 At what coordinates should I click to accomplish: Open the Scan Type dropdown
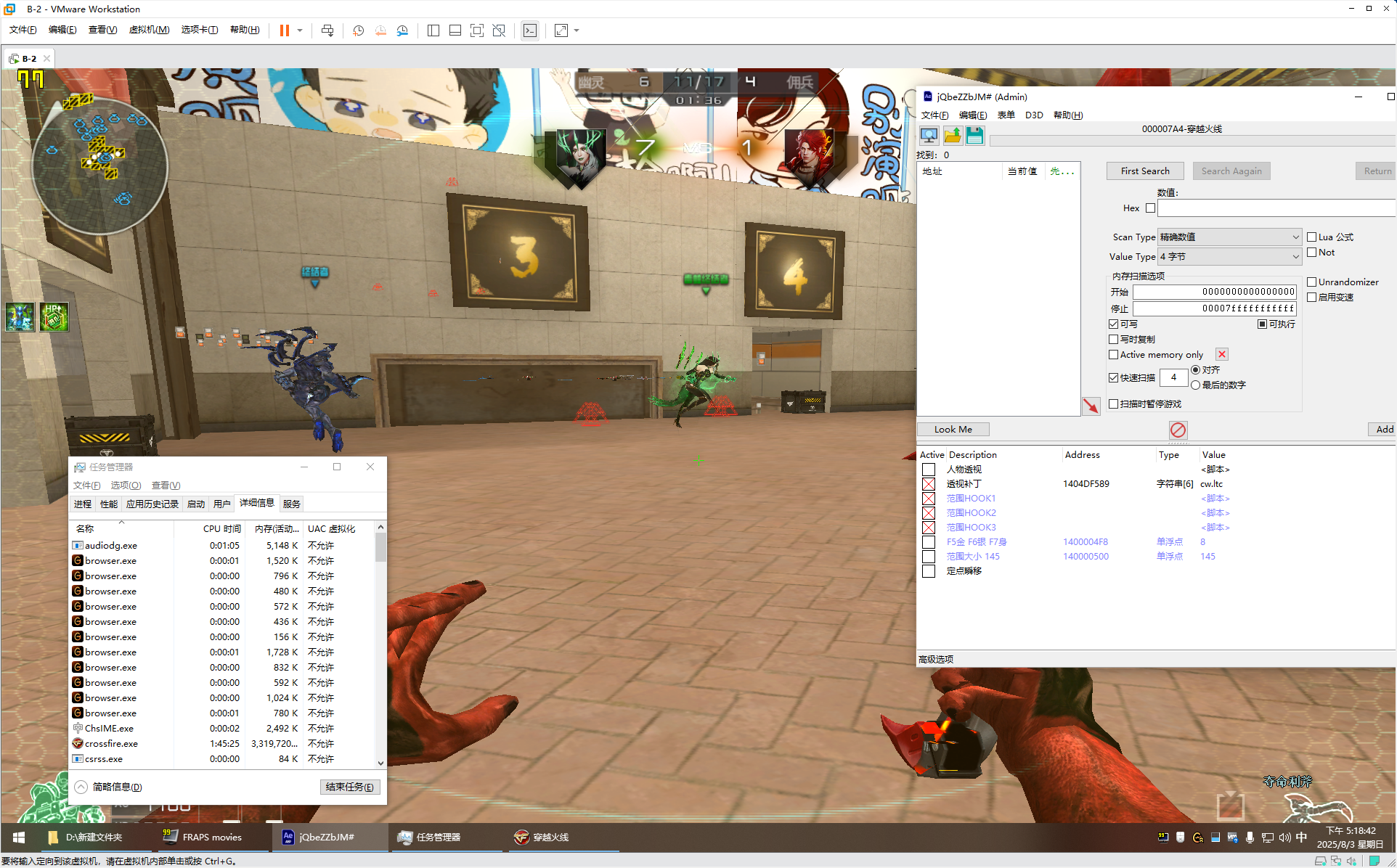(1229, 237)
